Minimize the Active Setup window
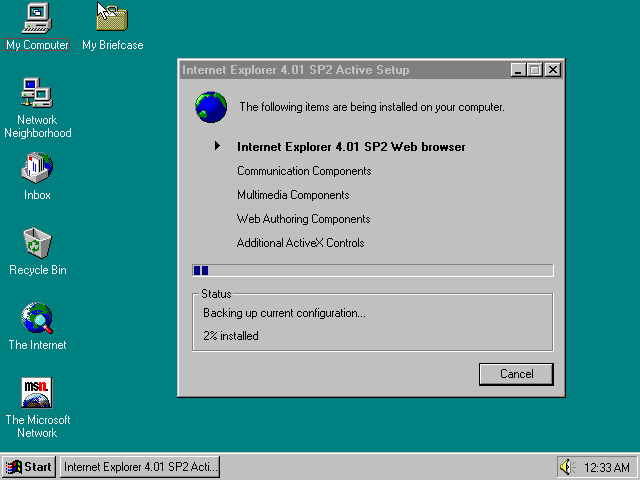The width and height of the screenshot is (640, 480). (x=518, y=70)
